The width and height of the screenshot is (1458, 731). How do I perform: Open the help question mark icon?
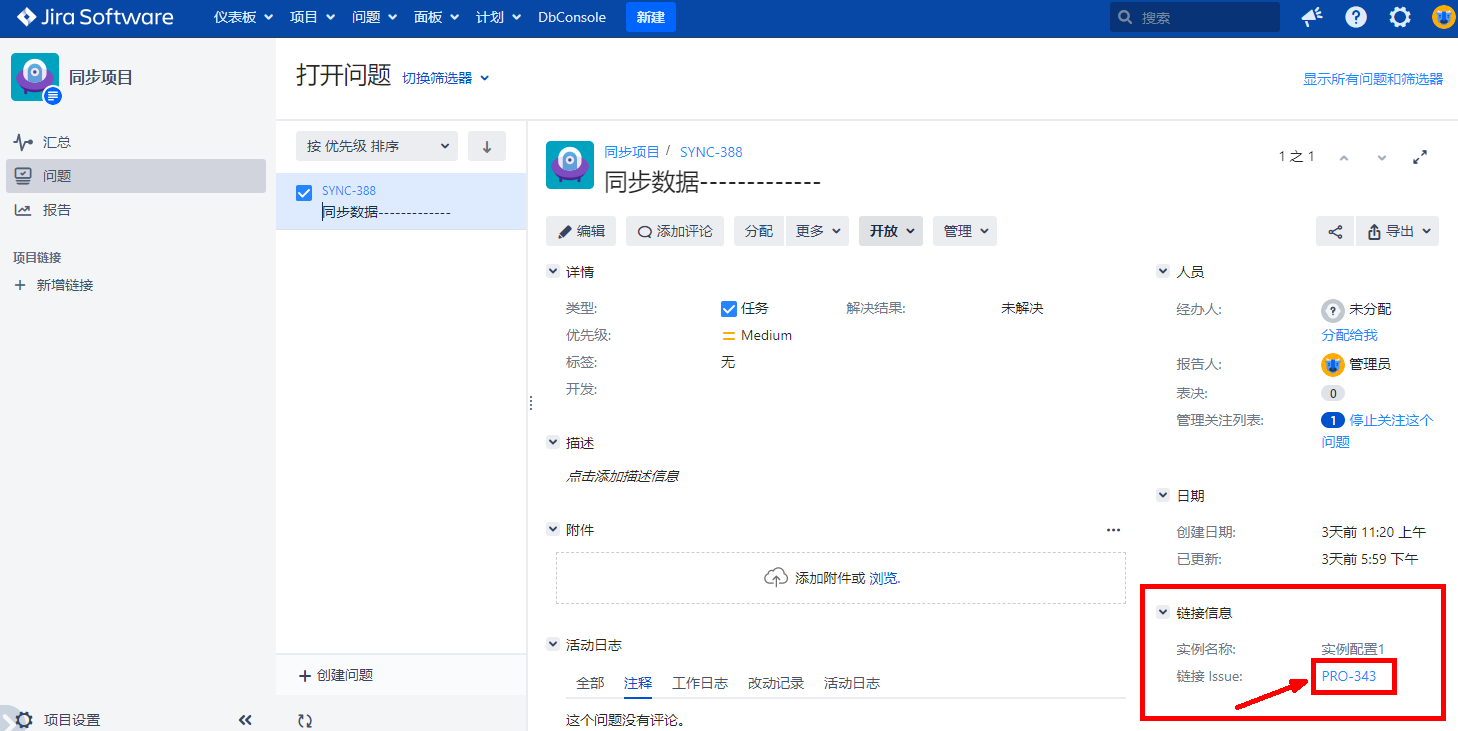(1356, 17)
